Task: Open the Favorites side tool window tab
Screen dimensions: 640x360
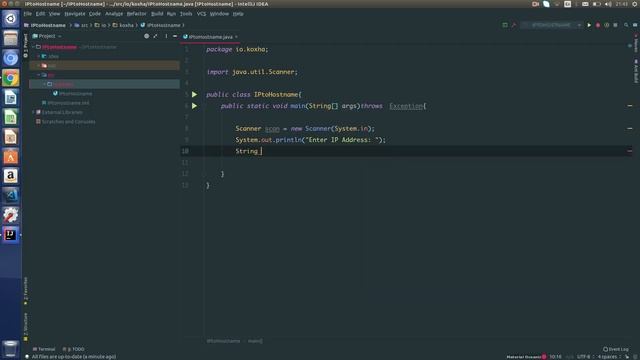Action: [25, 291]
